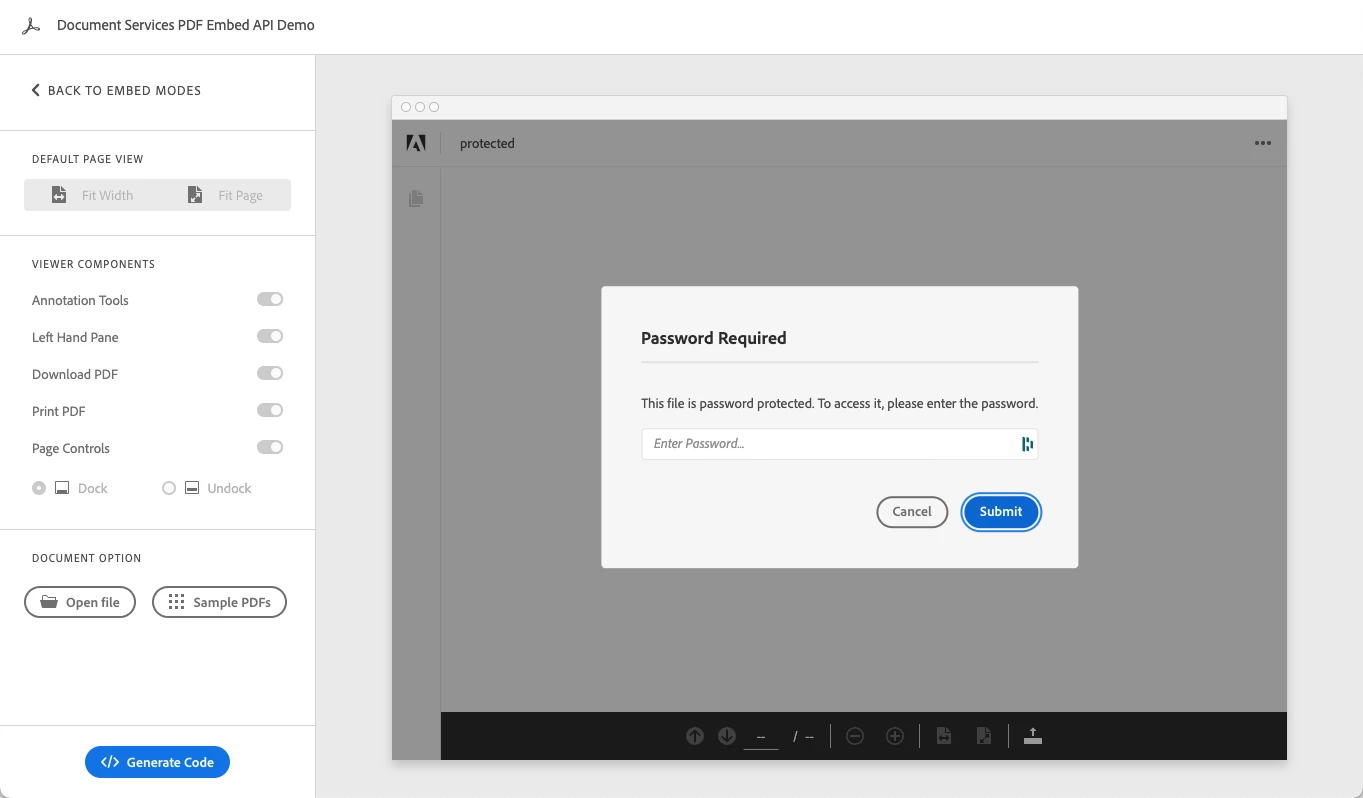Open the Sample PDFs picker

[219, 602]
